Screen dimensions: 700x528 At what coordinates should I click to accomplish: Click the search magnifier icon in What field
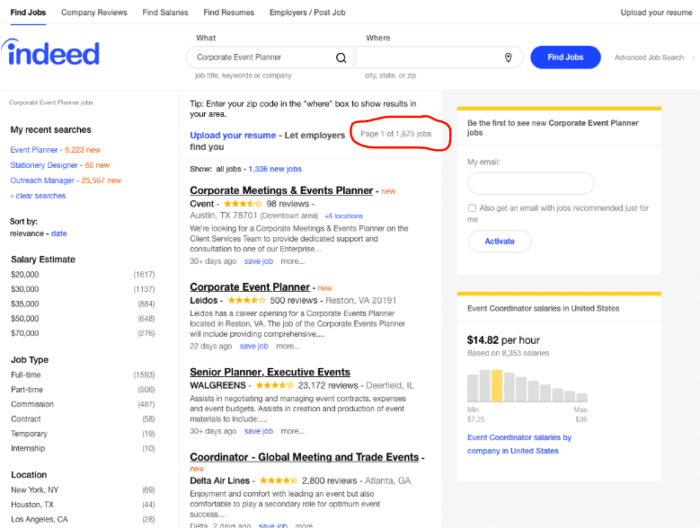(341, 58)
